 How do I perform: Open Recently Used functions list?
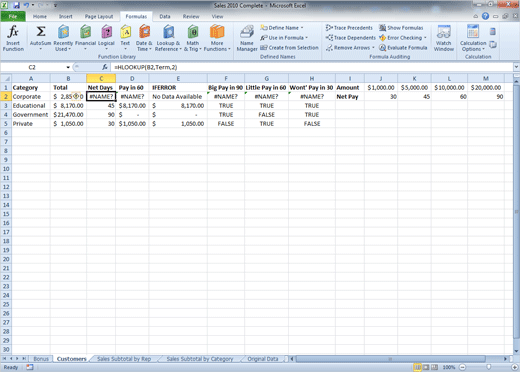pos(63,38)
